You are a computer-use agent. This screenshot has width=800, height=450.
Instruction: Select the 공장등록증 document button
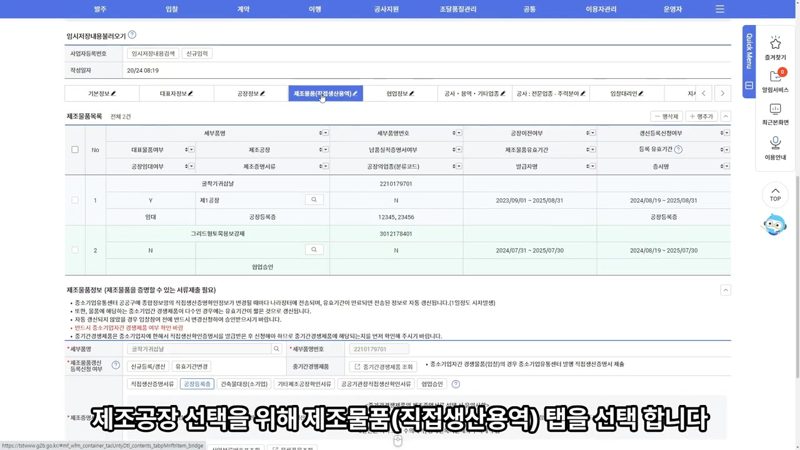(x=197, y=384)
